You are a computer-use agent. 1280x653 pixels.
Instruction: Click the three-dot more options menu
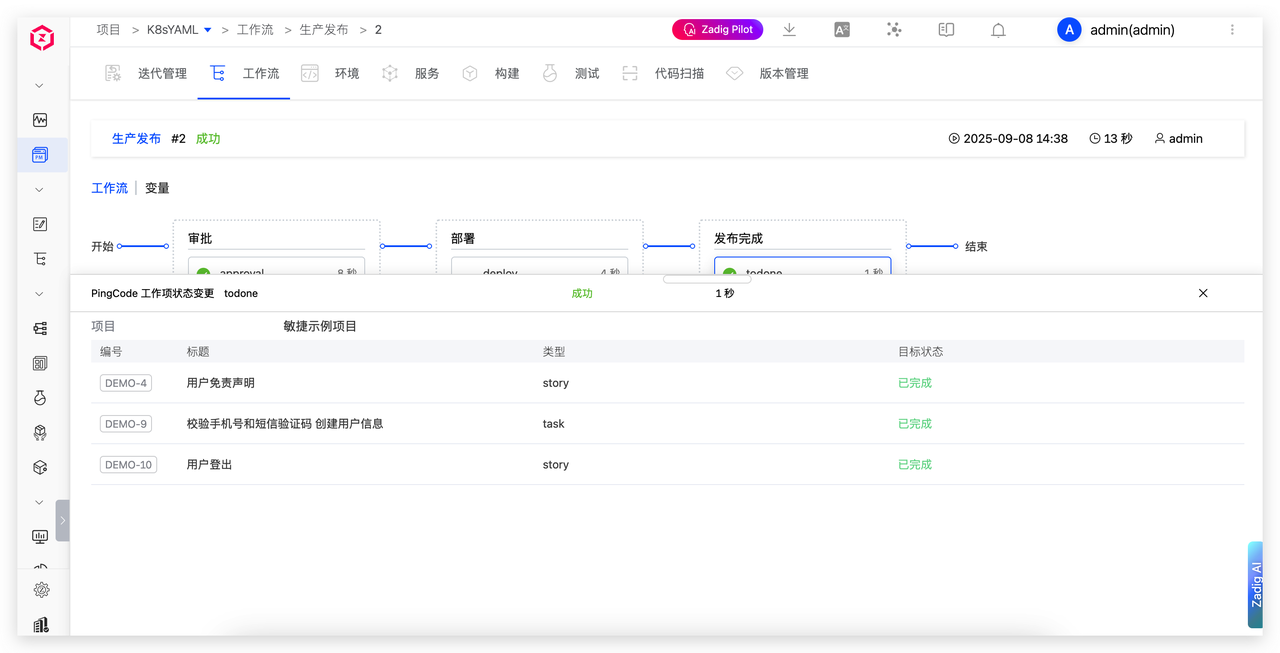click(1232, 30)
